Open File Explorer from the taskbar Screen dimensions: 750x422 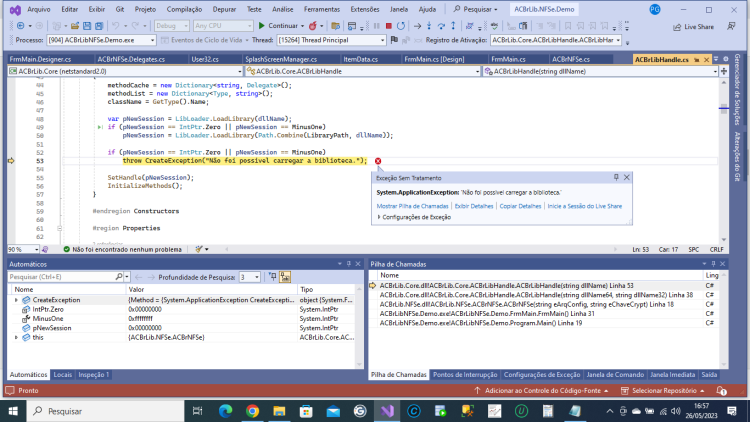click(x=279, y=411)
